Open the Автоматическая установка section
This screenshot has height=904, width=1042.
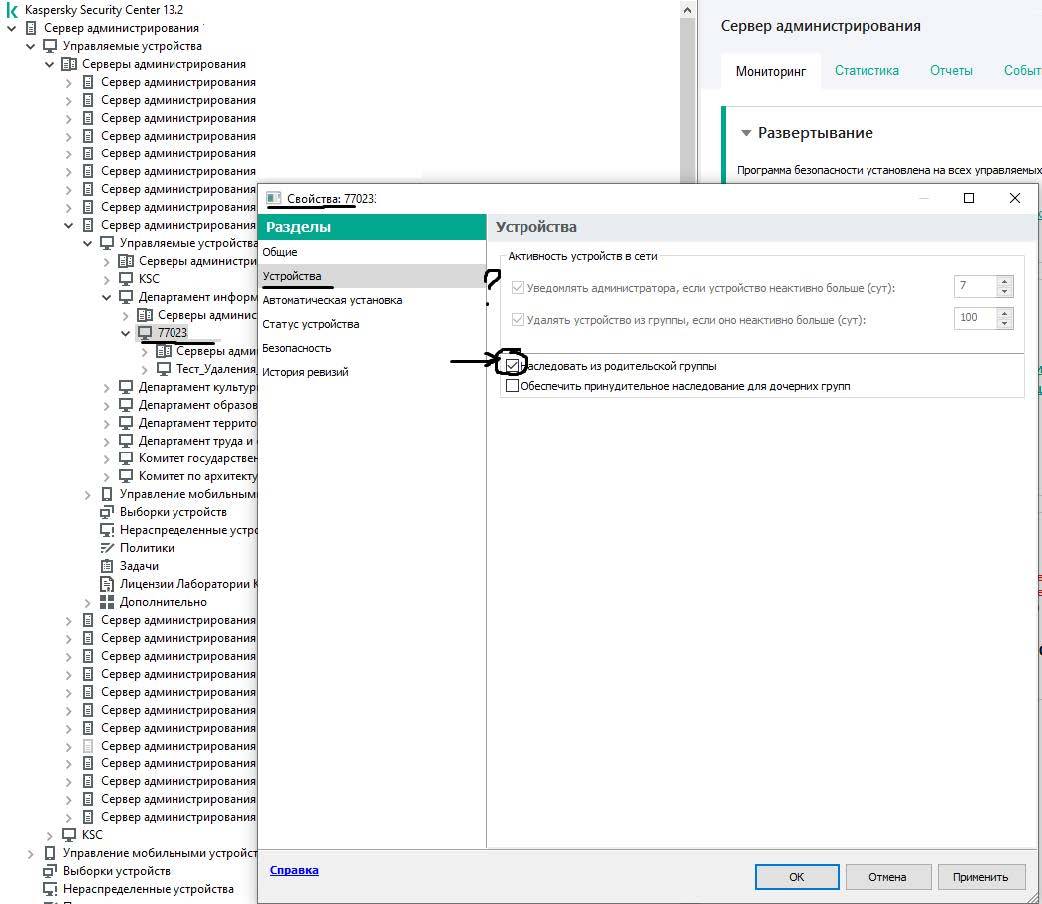tap(332, 300)
